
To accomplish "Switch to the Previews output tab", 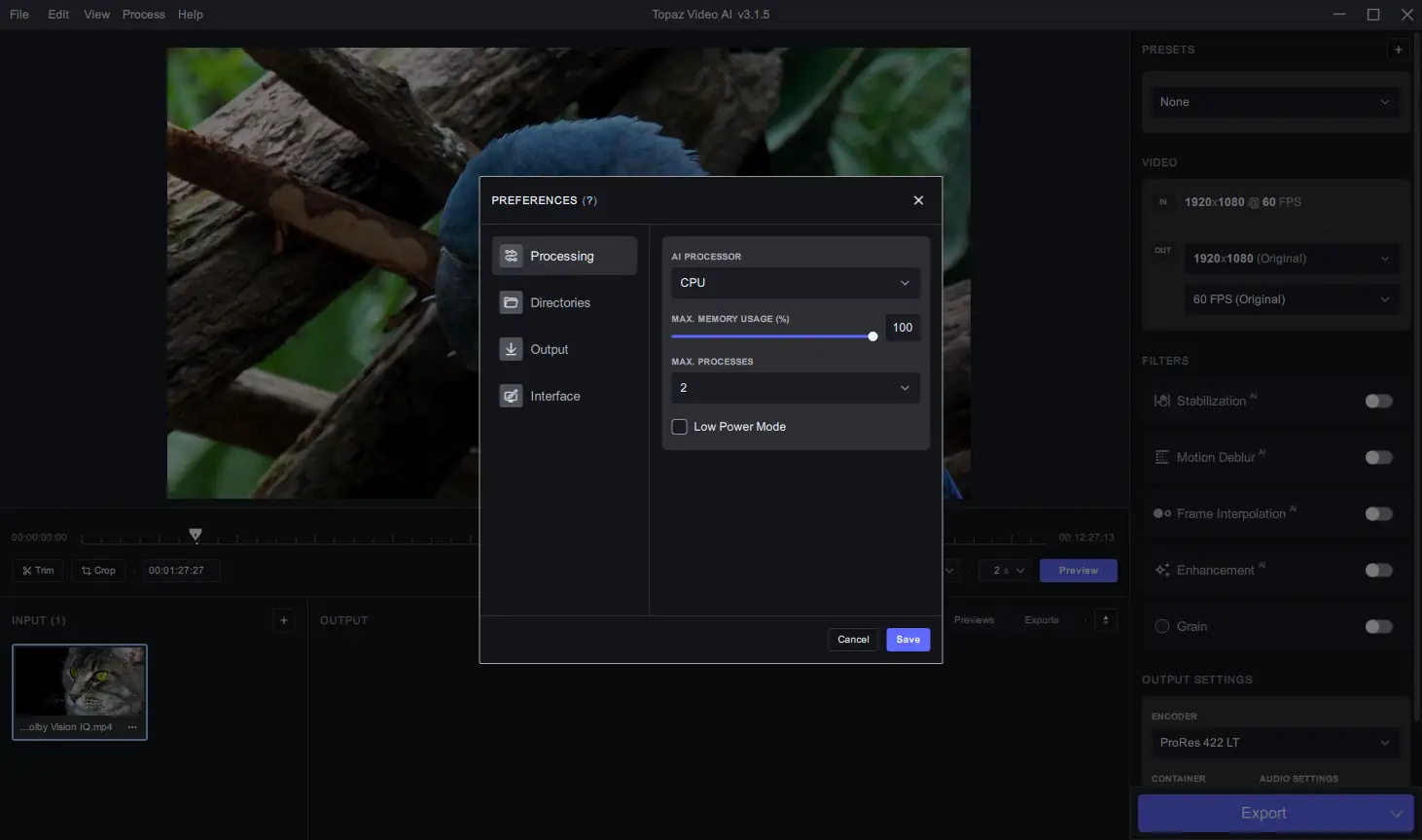I will click(974, 620).
